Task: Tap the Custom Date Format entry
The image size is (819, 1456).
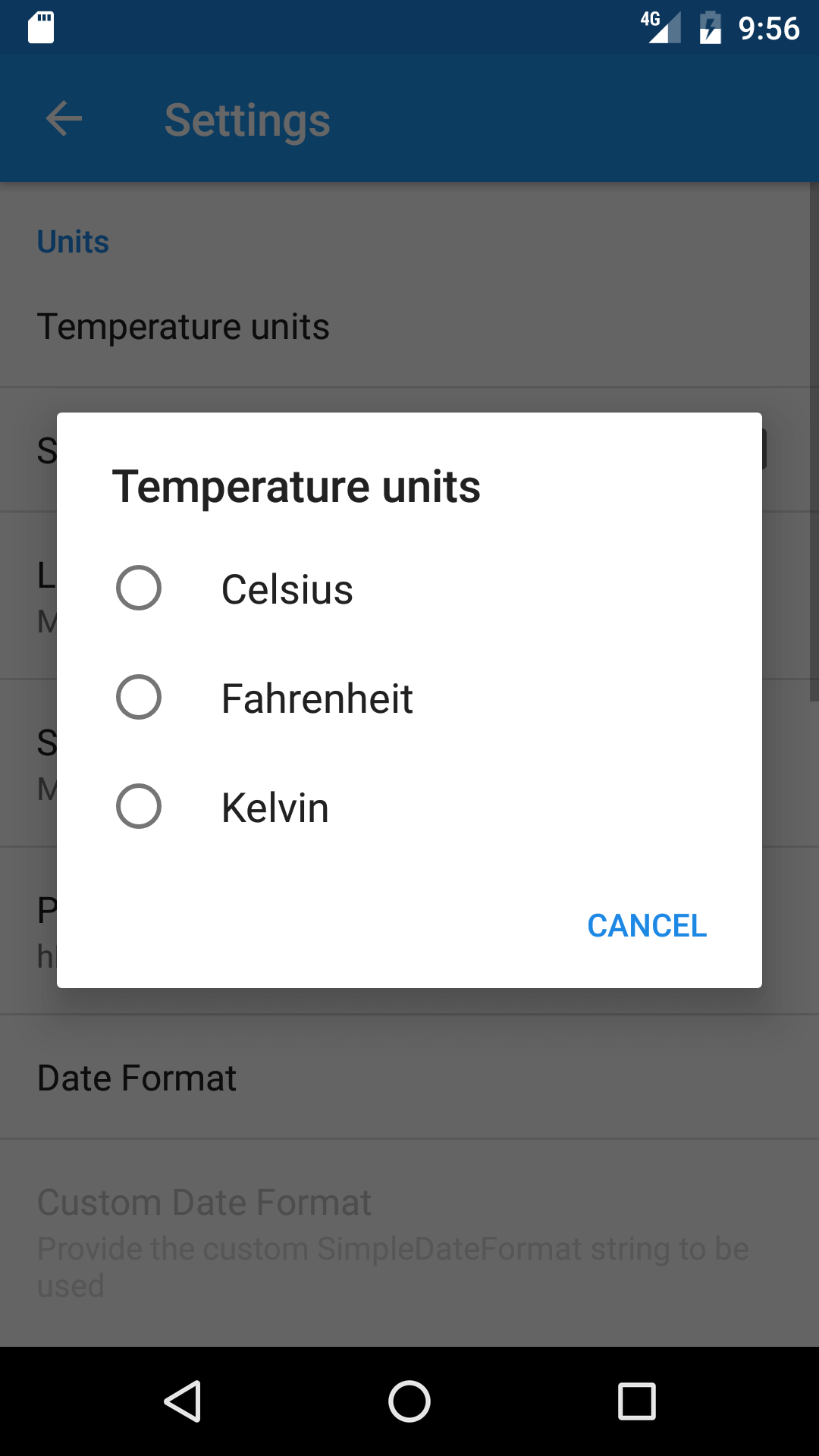Action: click(x=204, y=1202)
